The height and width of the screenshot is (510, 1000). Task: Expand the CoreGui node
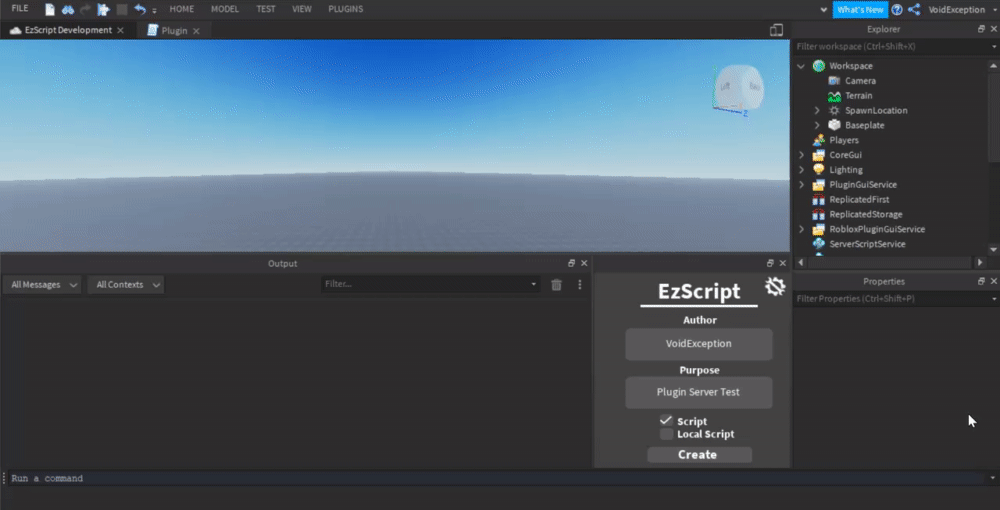pyautogui.click(x=801, y=155)
